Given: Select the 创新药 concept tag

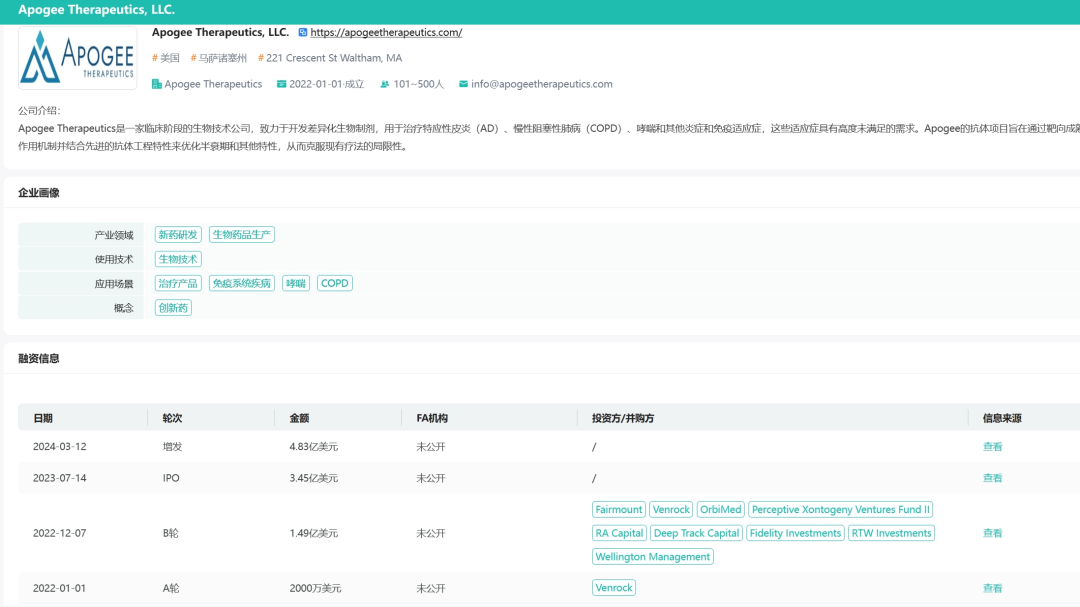Looking at the screenshot, I should point(173,308).
